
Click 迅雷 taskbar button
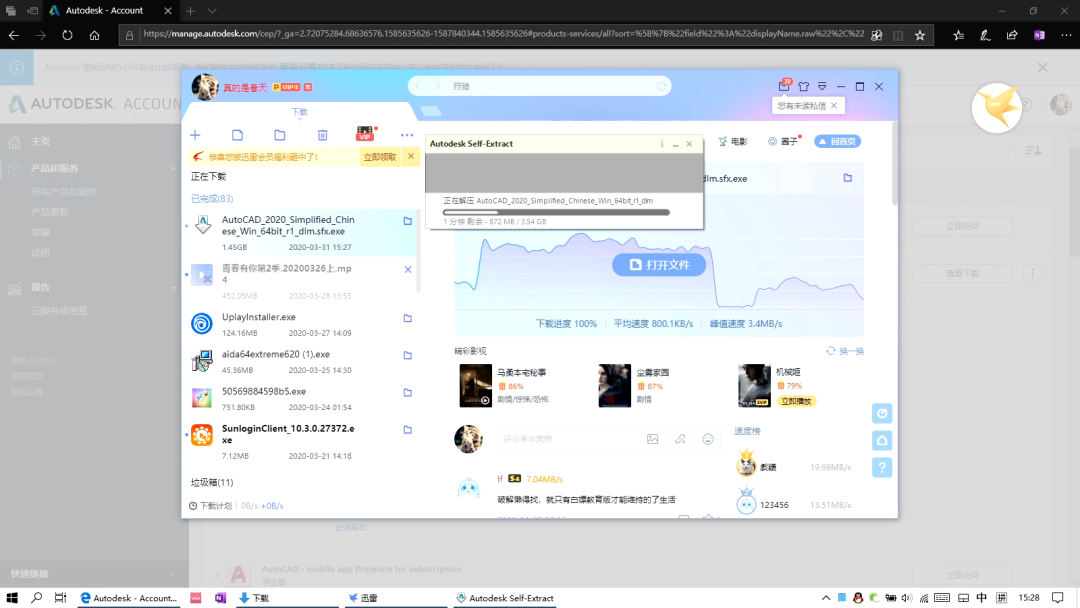(393, 598)
